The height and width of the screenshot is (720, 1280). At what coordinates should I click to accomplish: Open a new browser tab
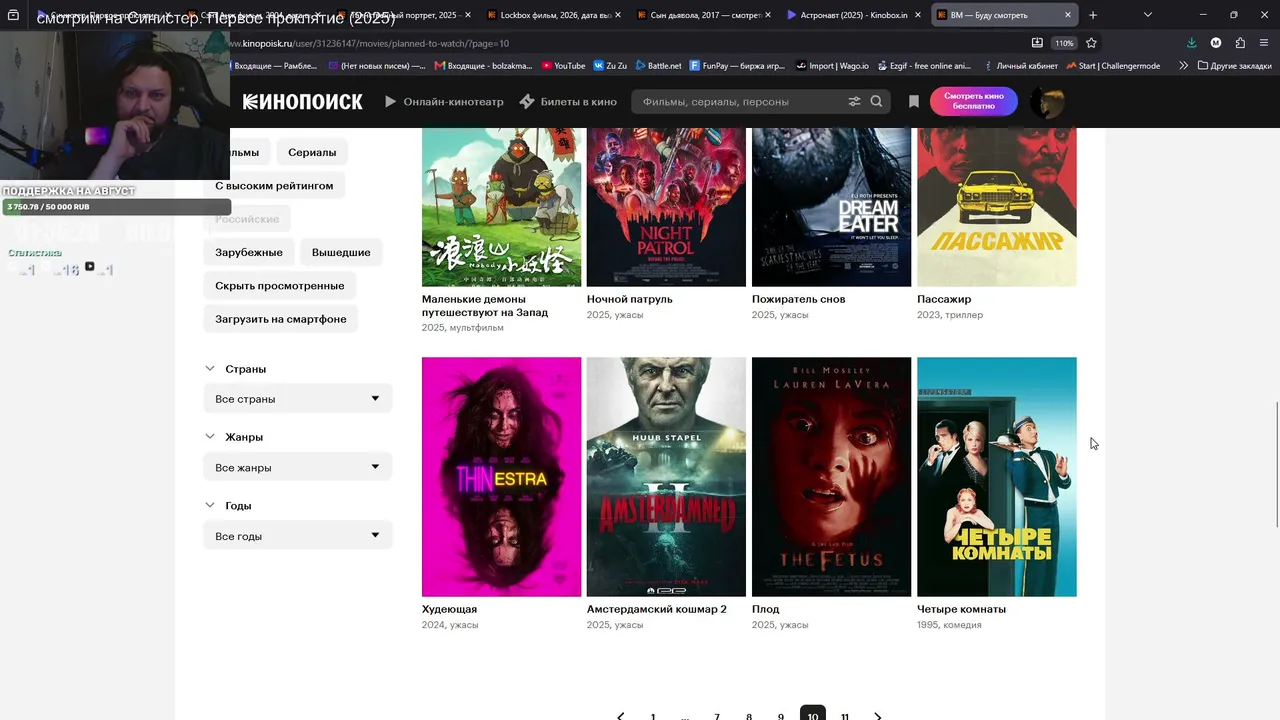(1093, 15)
